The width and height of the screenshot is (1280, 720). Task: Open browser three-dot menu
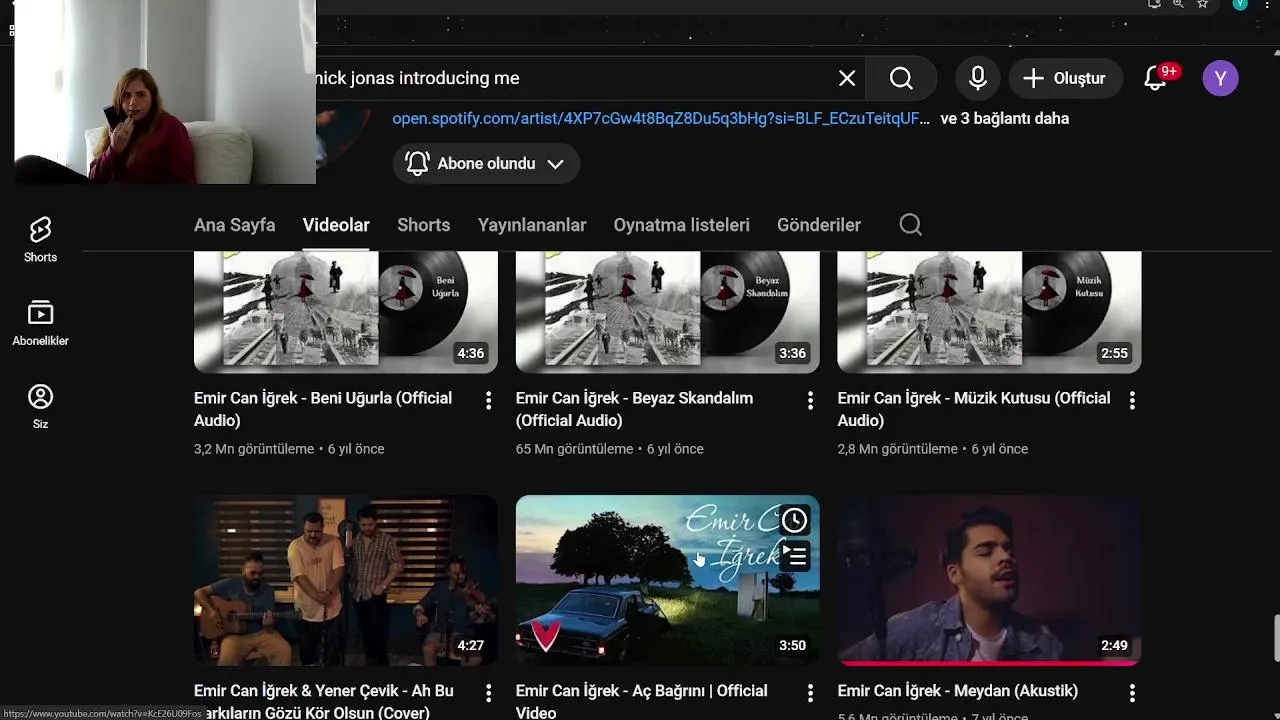1267,5
